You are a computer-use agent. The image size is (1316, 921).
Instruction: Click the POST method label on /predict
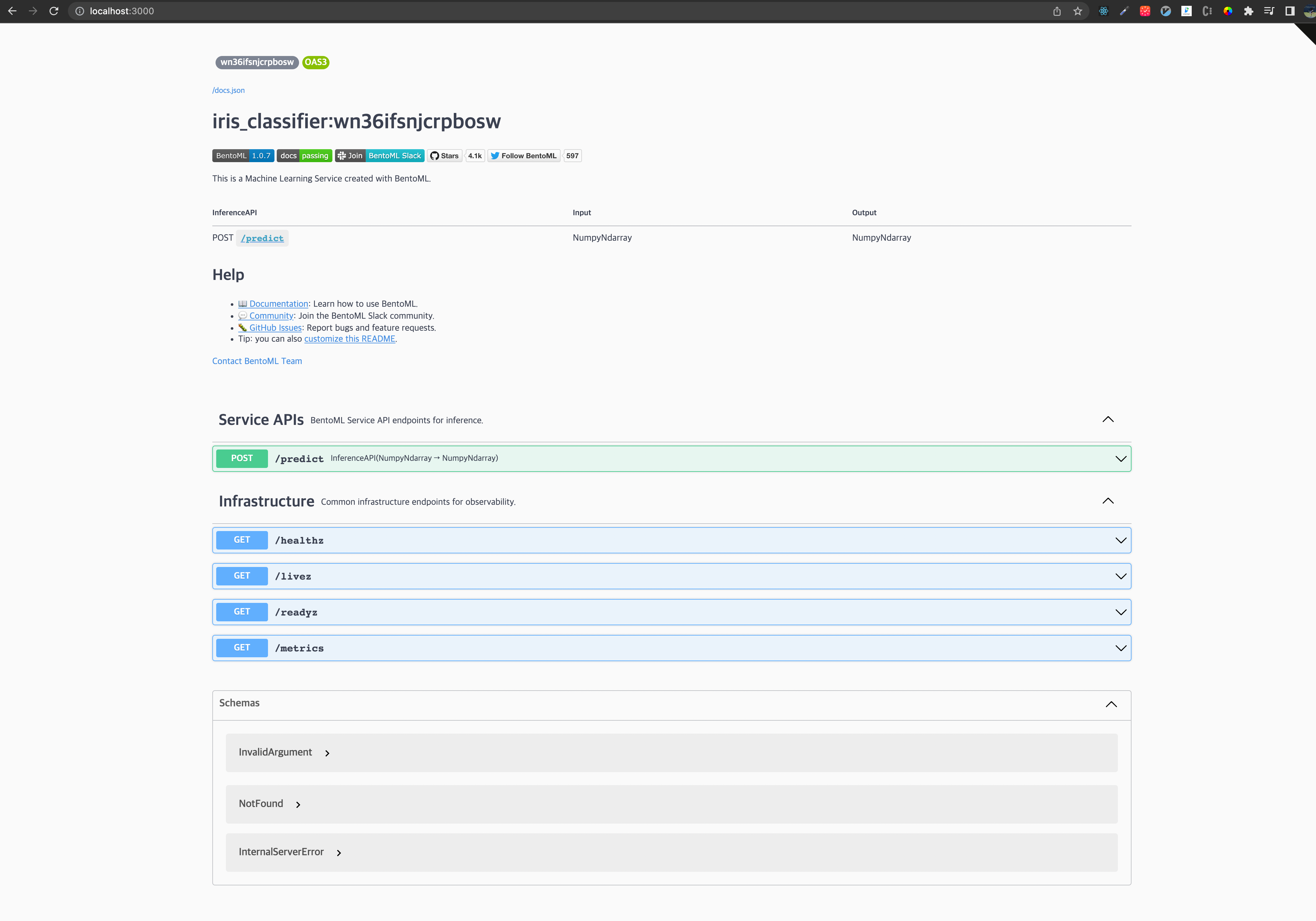[242, 459]
